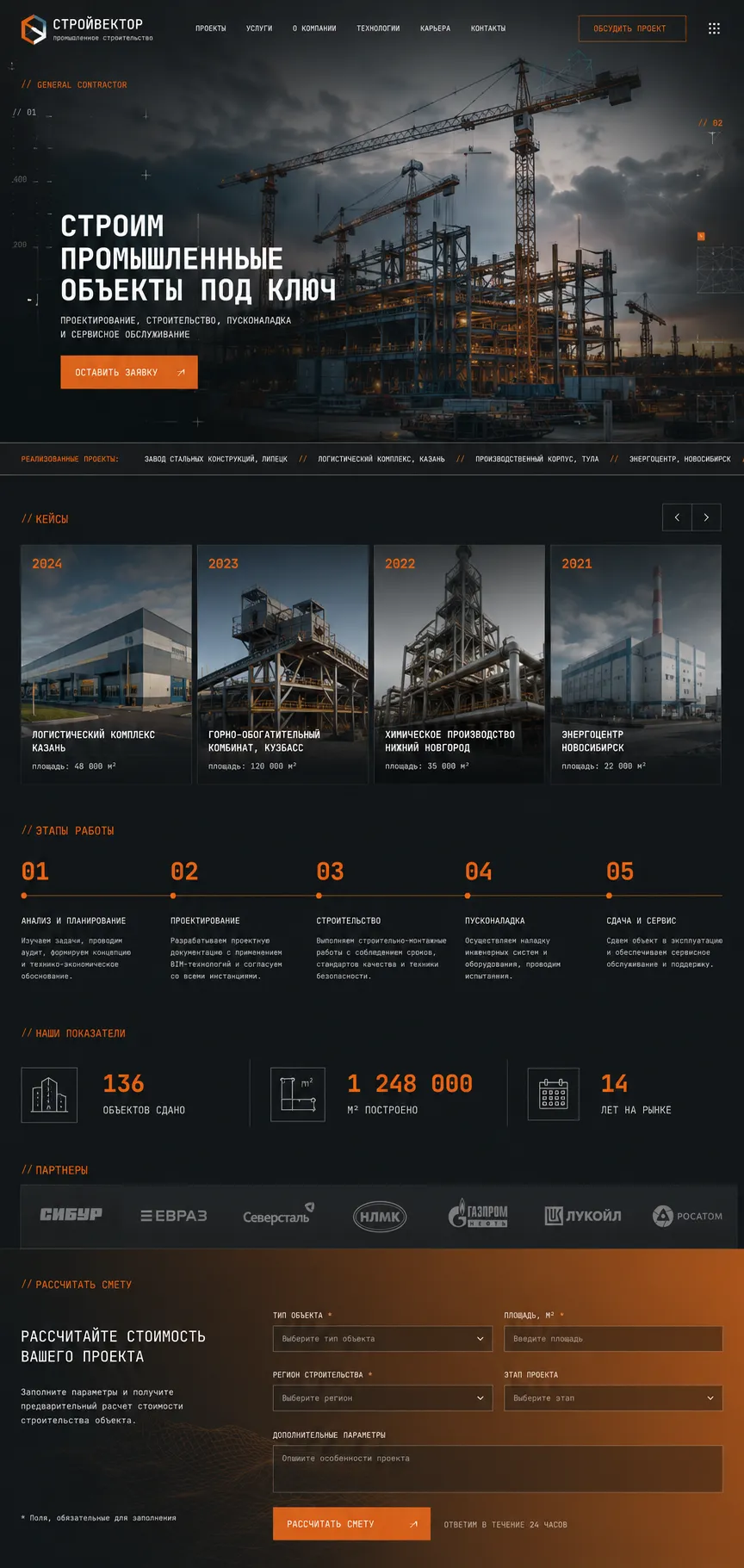
Task: Click the buildings icon near 136
Action: pyautogui.click(x=49, y=1095)
